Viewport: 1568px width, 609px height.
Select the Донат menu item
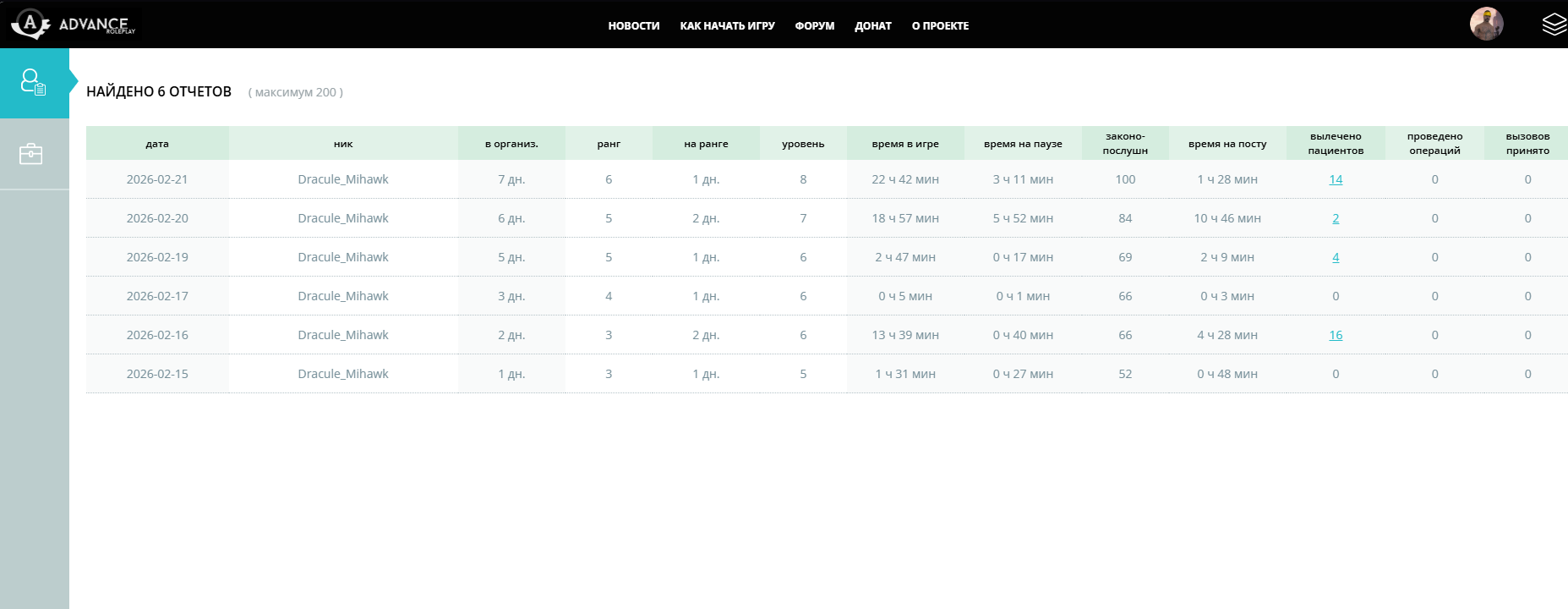click(872, 26)
